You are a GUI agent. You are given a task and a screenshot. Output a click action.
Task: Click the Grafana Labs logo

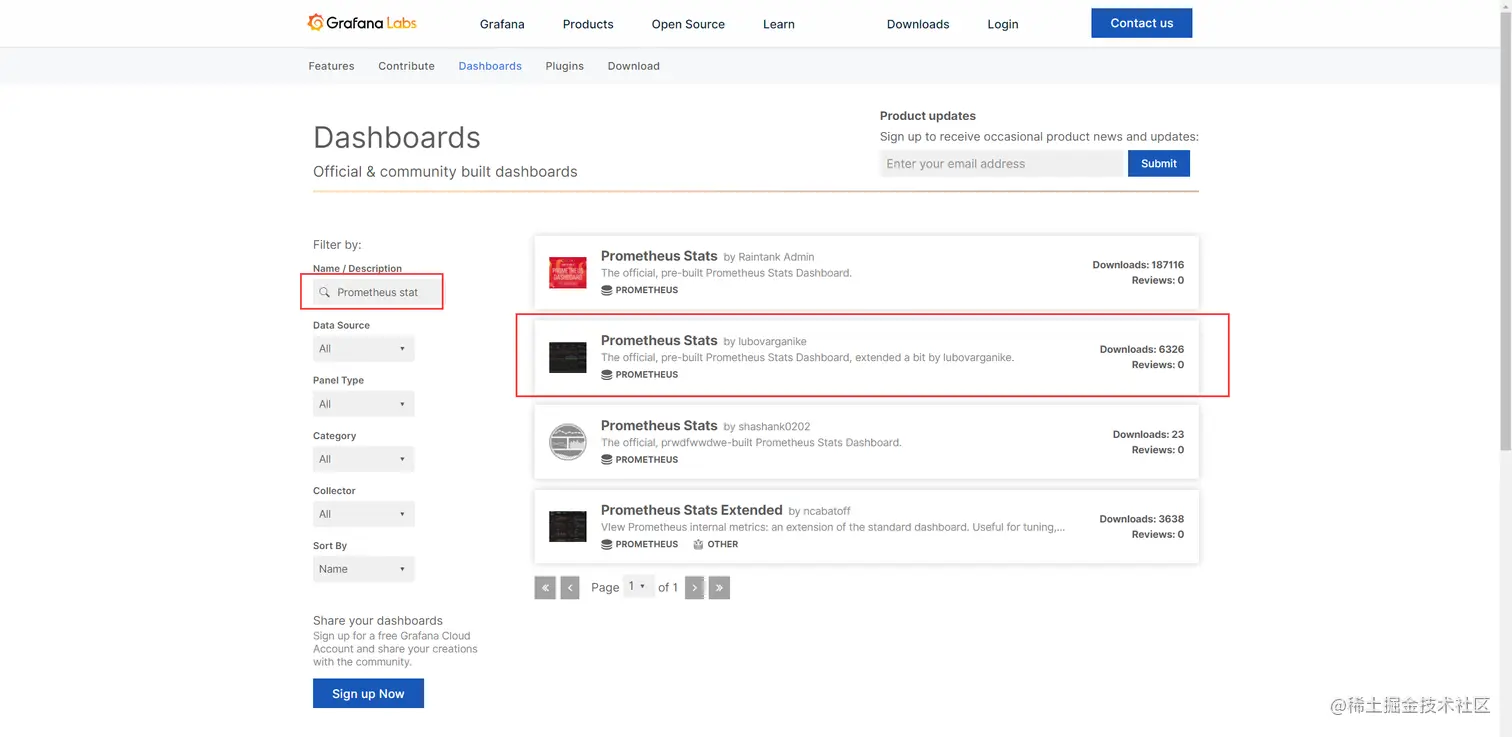[x=362, y=22]
